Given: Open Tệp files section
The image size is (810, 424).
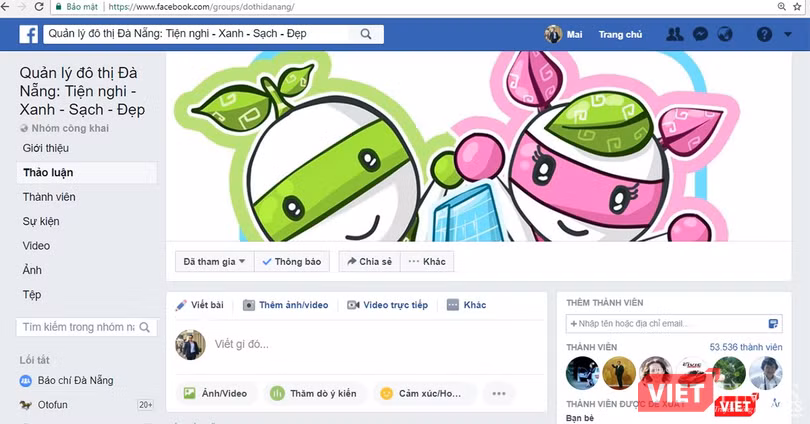Looking at the screenshot, I should (x=32, y=295).
